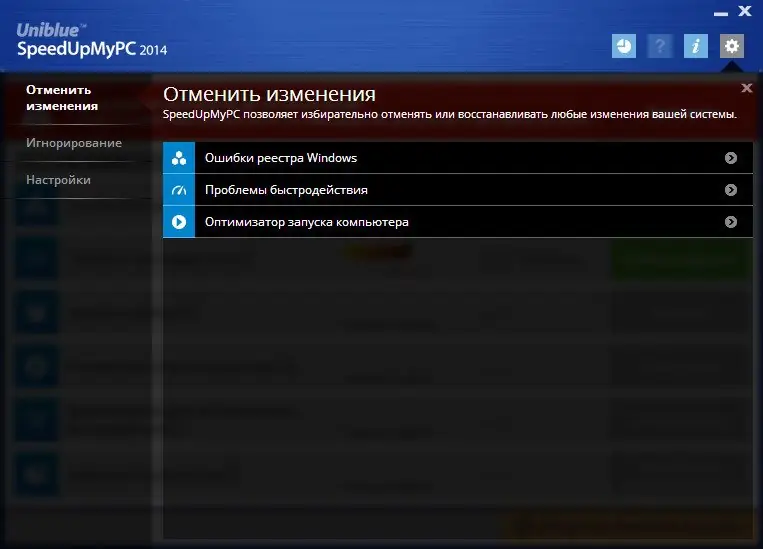Expand arrow for Ошибки реестра Windows
763x549 pixels.
(731, 158)
